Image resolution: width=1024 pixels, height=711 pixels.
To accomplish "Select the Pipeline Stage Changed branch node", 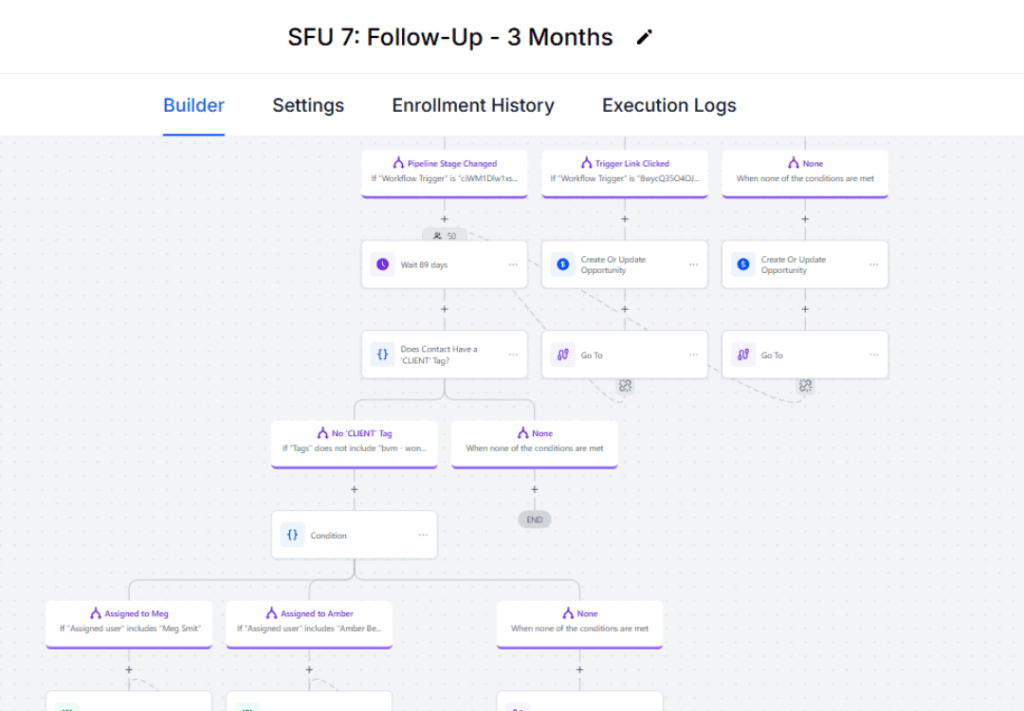I will pos(444,172).
